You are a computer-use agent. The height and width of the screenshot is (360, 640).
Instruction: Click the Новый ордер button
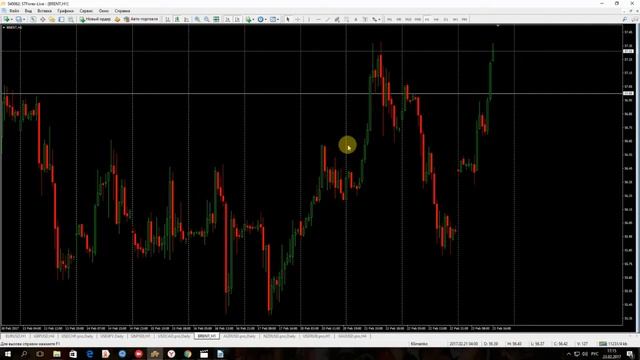(95, 19)
